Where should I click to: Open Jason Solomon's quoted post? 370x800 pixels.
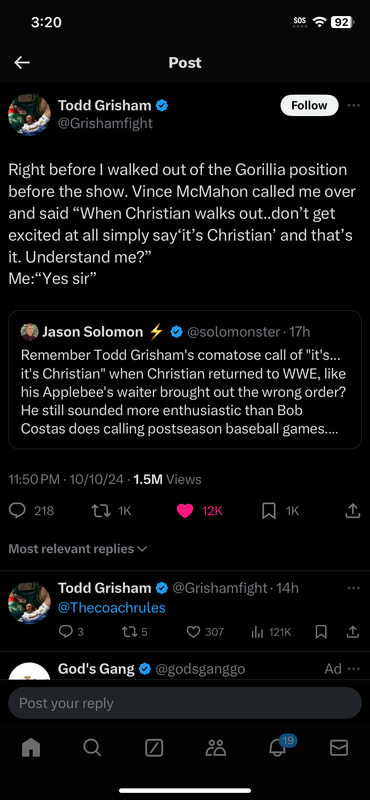tap(185, 380)
